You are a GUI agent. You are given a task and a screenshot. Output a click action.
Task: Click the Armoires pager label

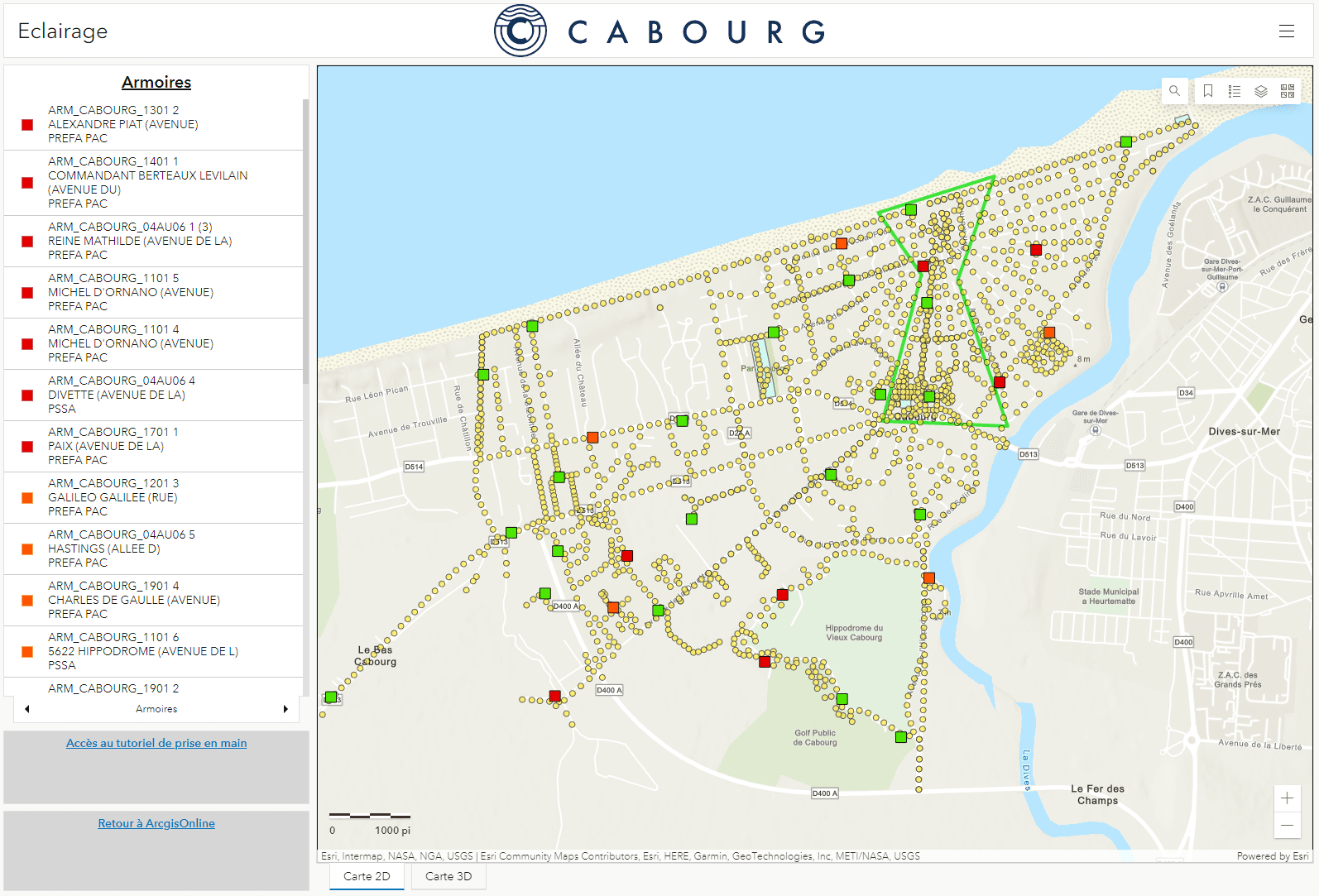click(156, 709)
